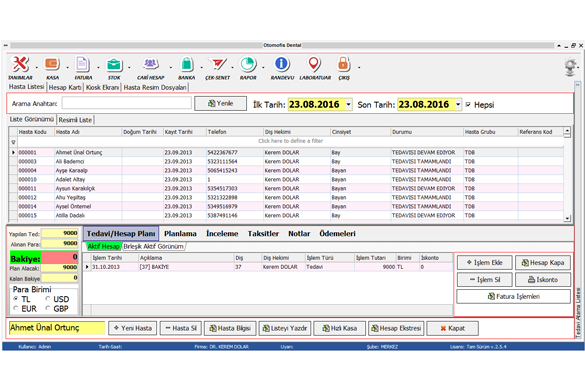The width and height of the screenshot is (585, 390).
Task: Open the Stok briefcase icon
Action: pos(114,65)
